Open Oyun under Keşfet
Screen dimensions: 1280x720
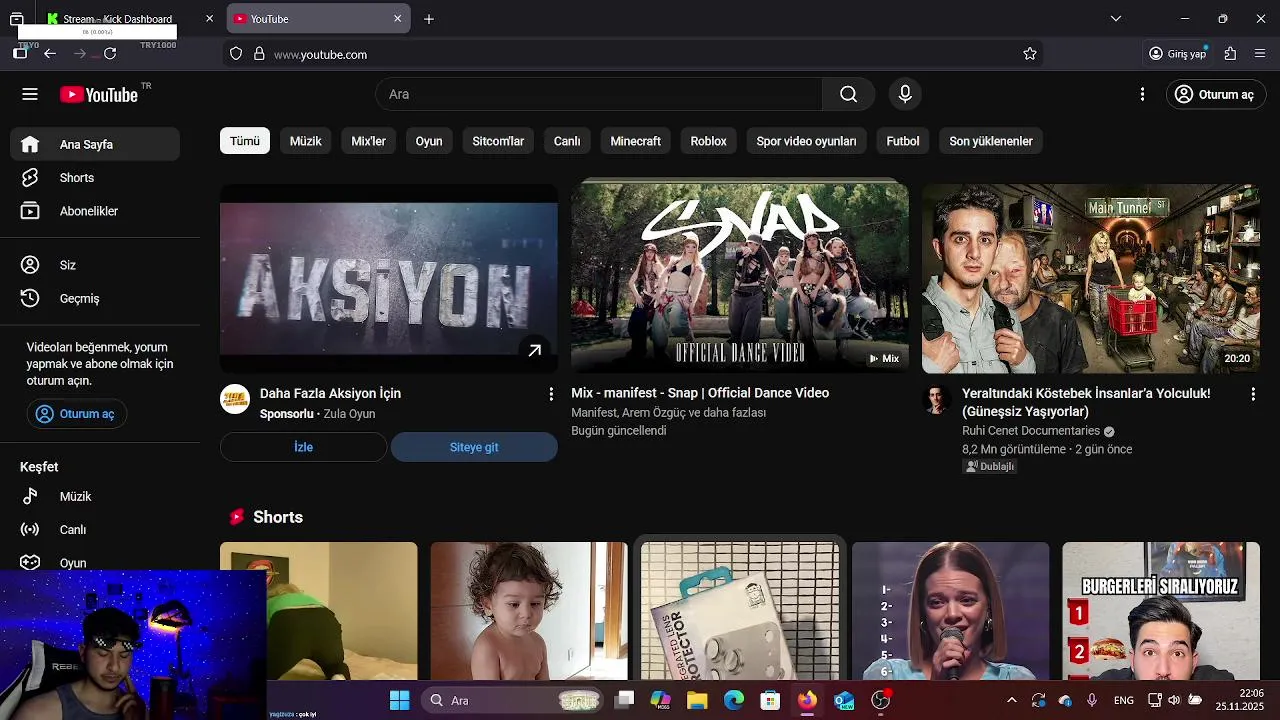(95, 562)
